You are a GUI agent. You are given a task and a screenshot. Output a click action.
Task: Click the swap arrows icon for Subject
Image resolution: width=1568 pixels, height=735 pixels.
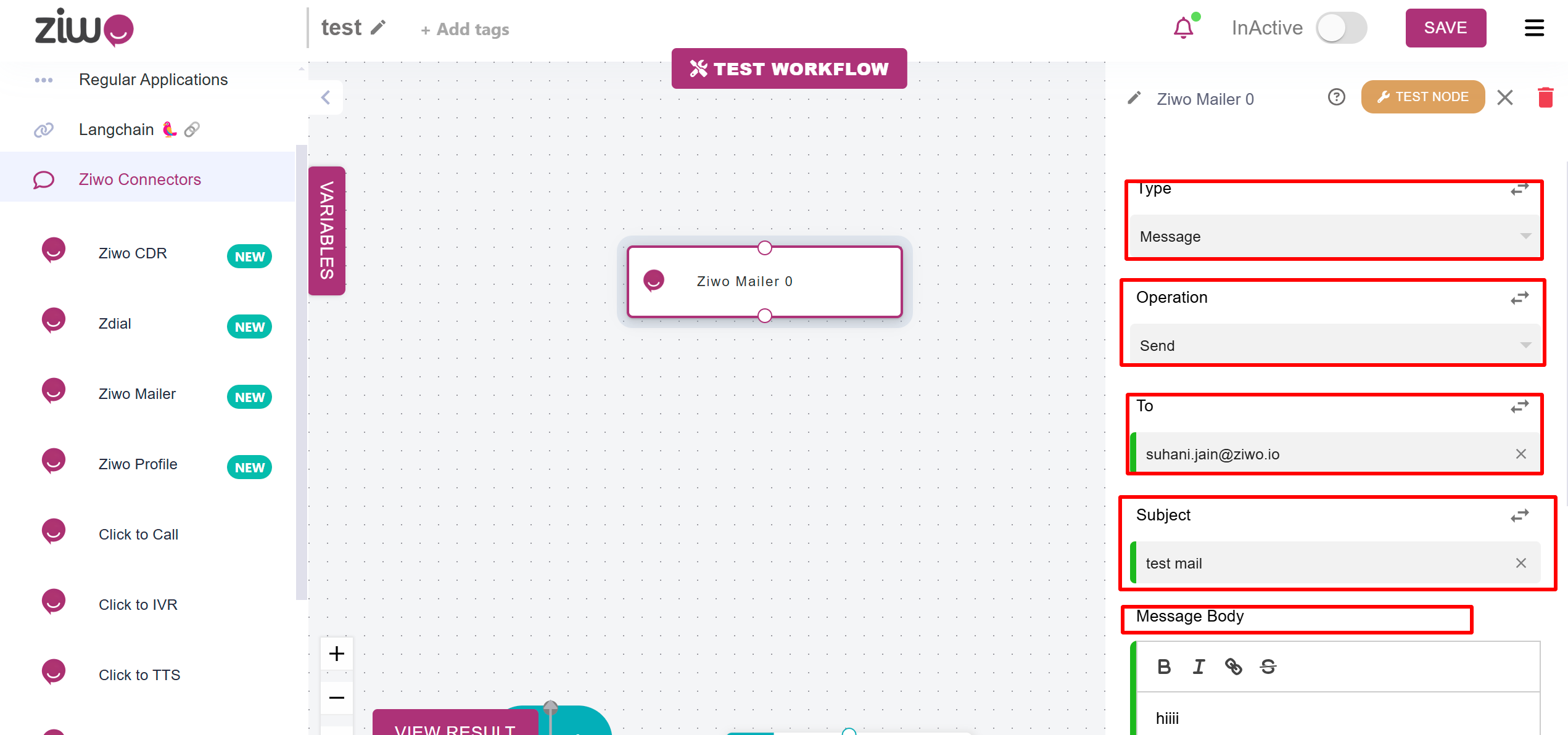pyautogui.click(x=1519, y=515)
